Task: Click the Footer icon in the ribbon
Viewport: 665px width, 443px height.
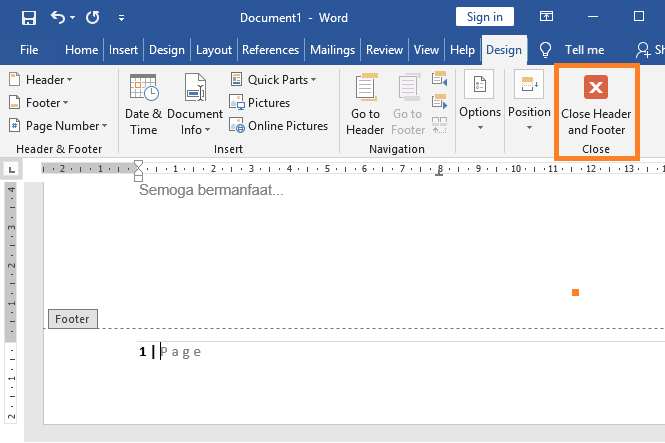Action: click(14, 103)
